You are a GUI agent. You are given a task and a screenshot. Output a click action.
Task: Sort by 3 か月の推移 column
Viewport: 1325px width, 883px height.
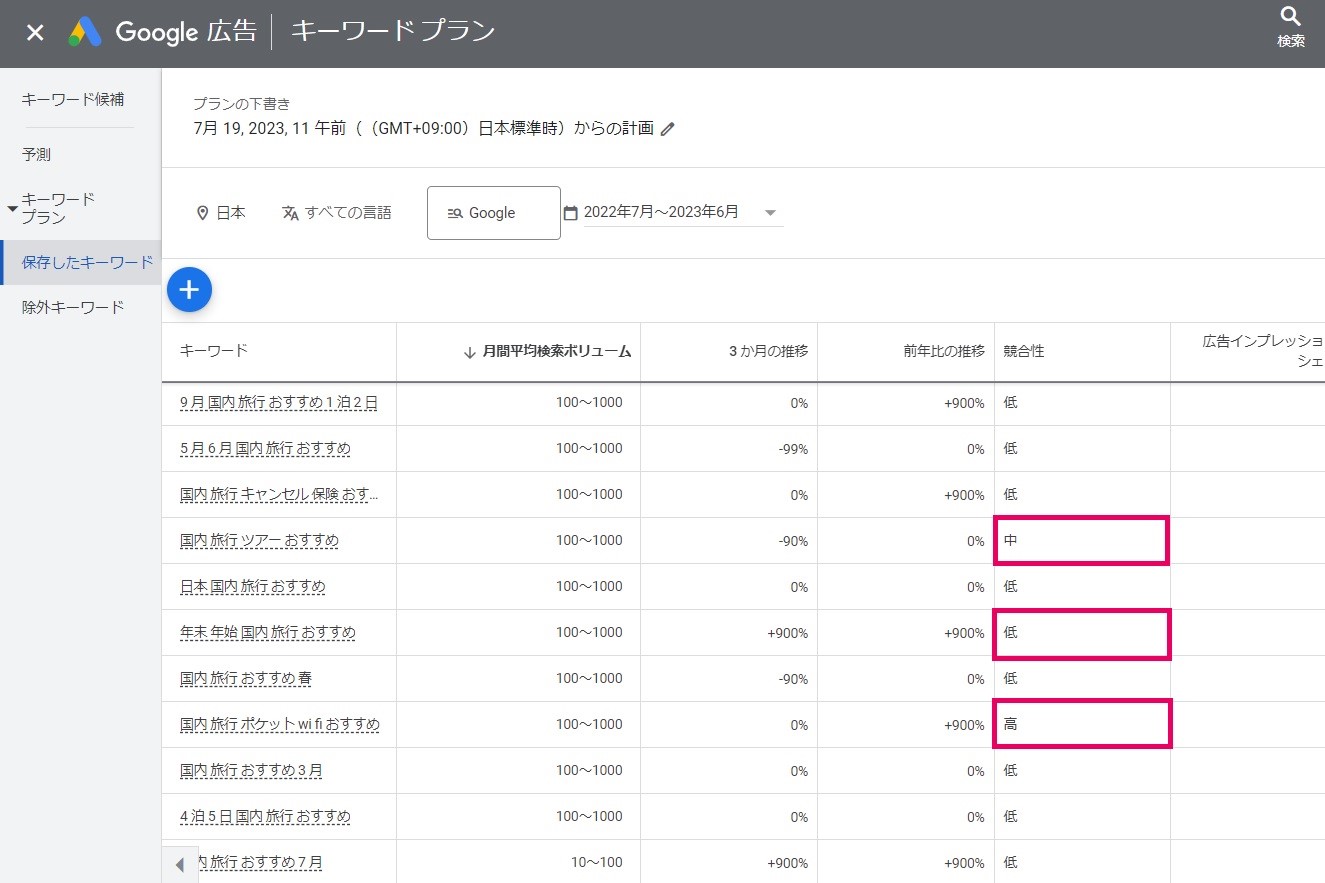[x=768, y=351]
